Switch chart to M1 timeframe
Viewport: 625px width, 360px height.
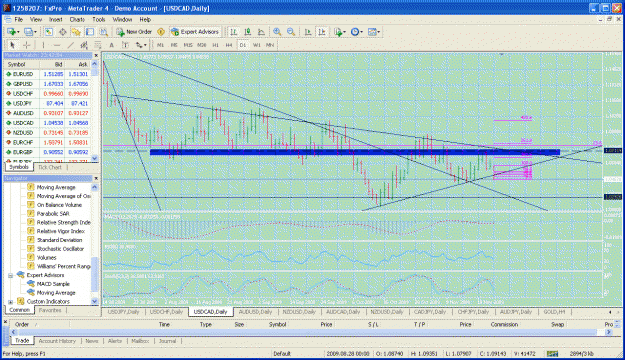coord(160,45)
